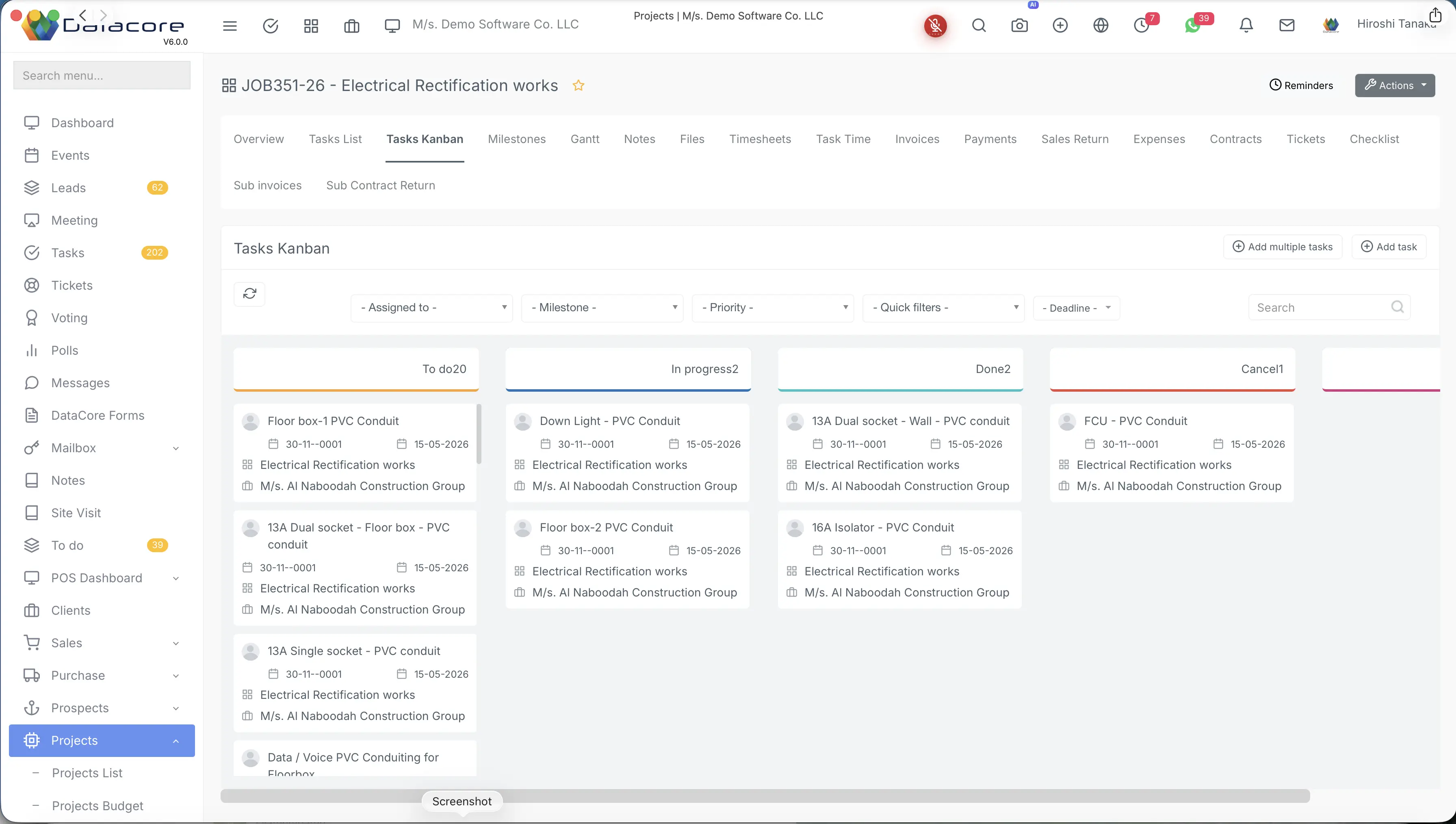Click the Search menu input field
Image resolution: width=1456 pixels, height=824 pixels.
click(102, 75)
